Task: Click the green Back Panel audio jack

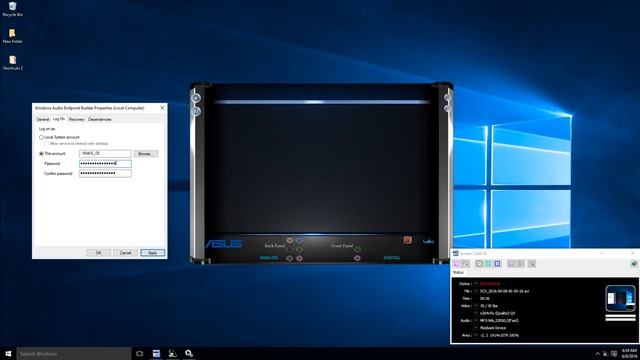Action: click(299, 249)
